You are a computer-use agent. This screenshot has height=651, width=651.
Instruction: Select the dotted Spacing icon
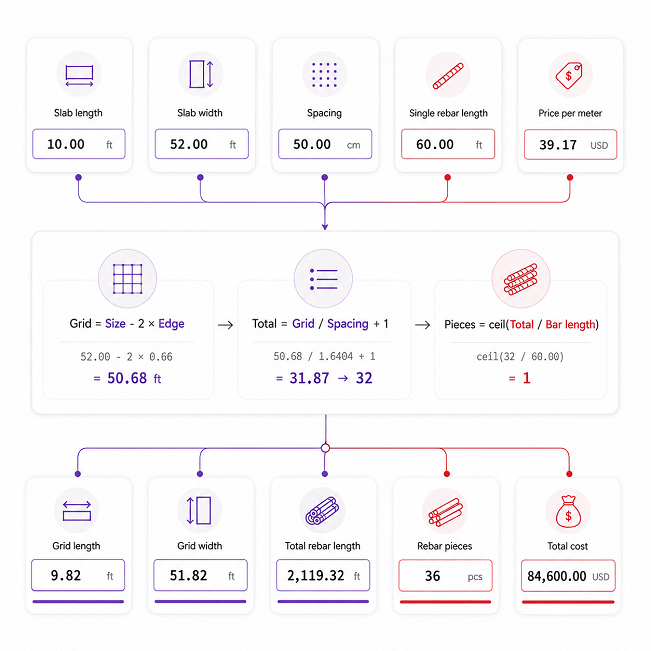click(324, 75)
